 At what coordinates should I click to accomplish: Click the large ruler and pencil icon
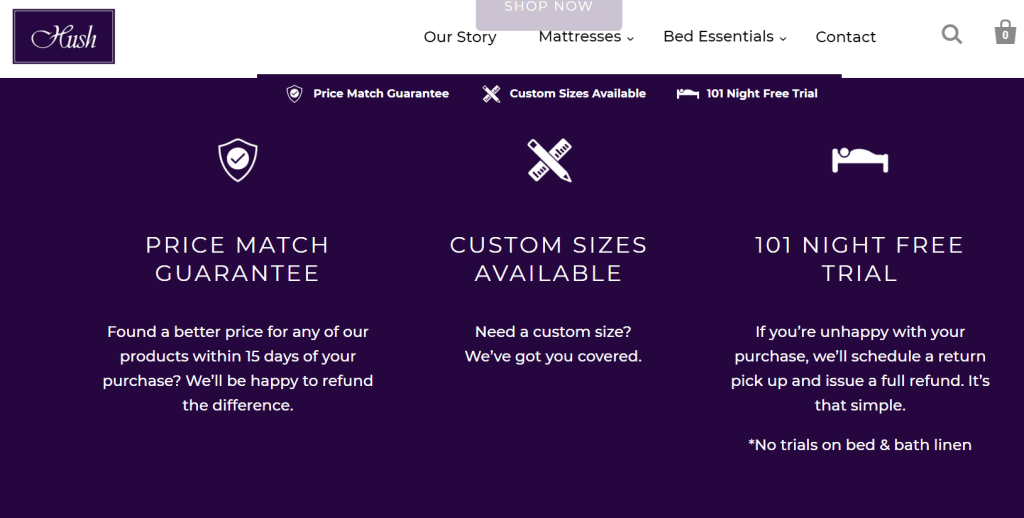pyautogui.click(x=549, y=160)
